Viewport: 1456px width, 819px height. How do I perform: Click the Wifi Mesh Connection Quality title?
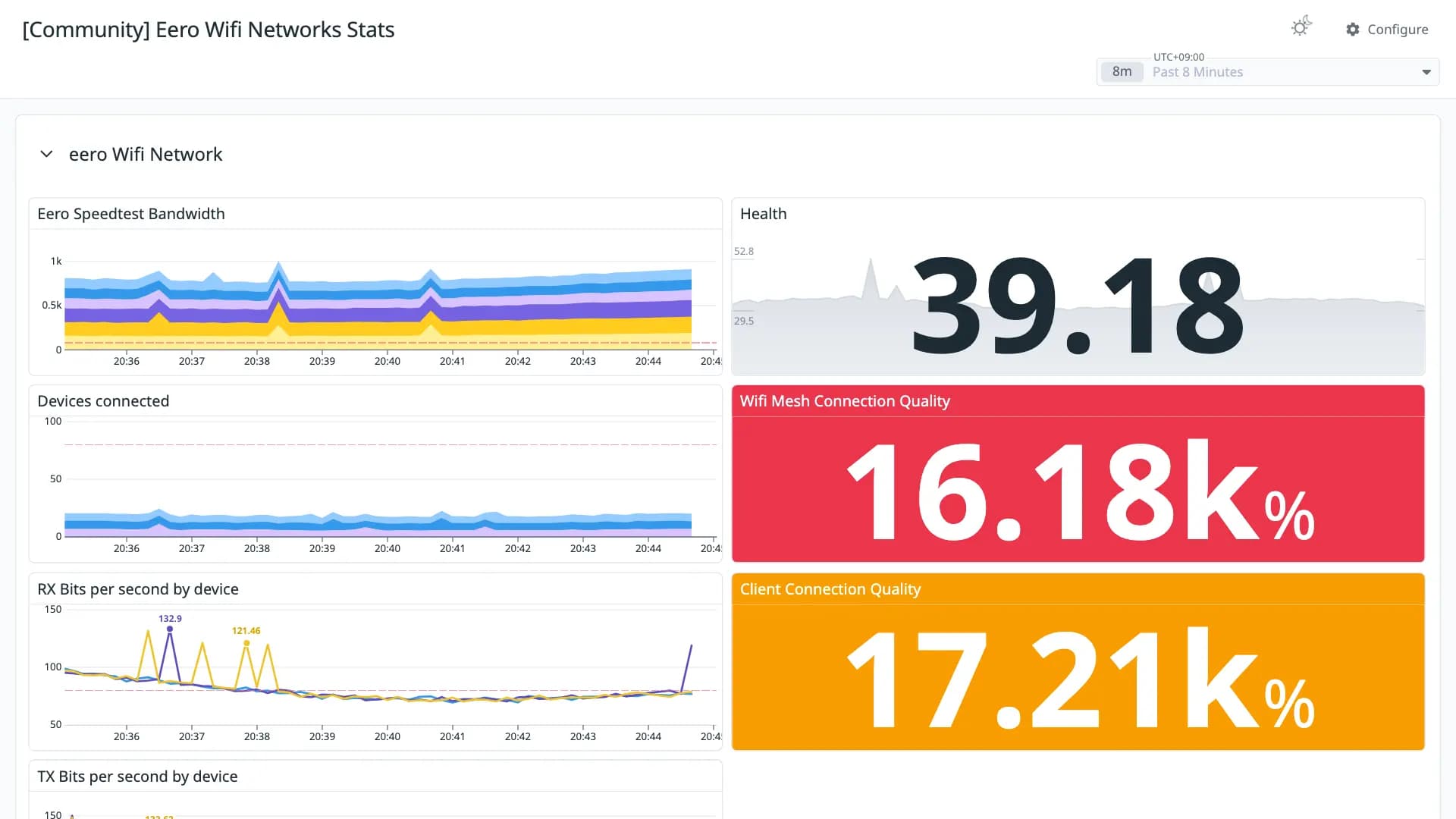tap(845, 401)
